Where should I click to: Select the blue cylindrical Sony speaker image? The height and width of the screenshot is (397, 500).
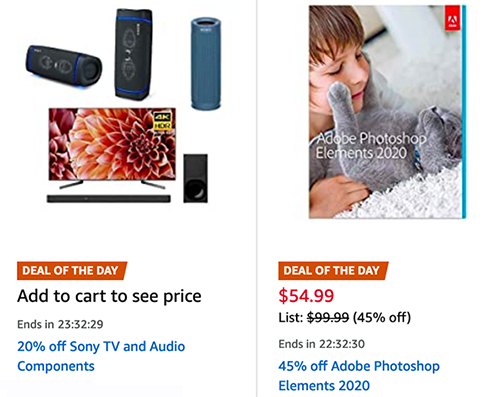tap(206, 63)
